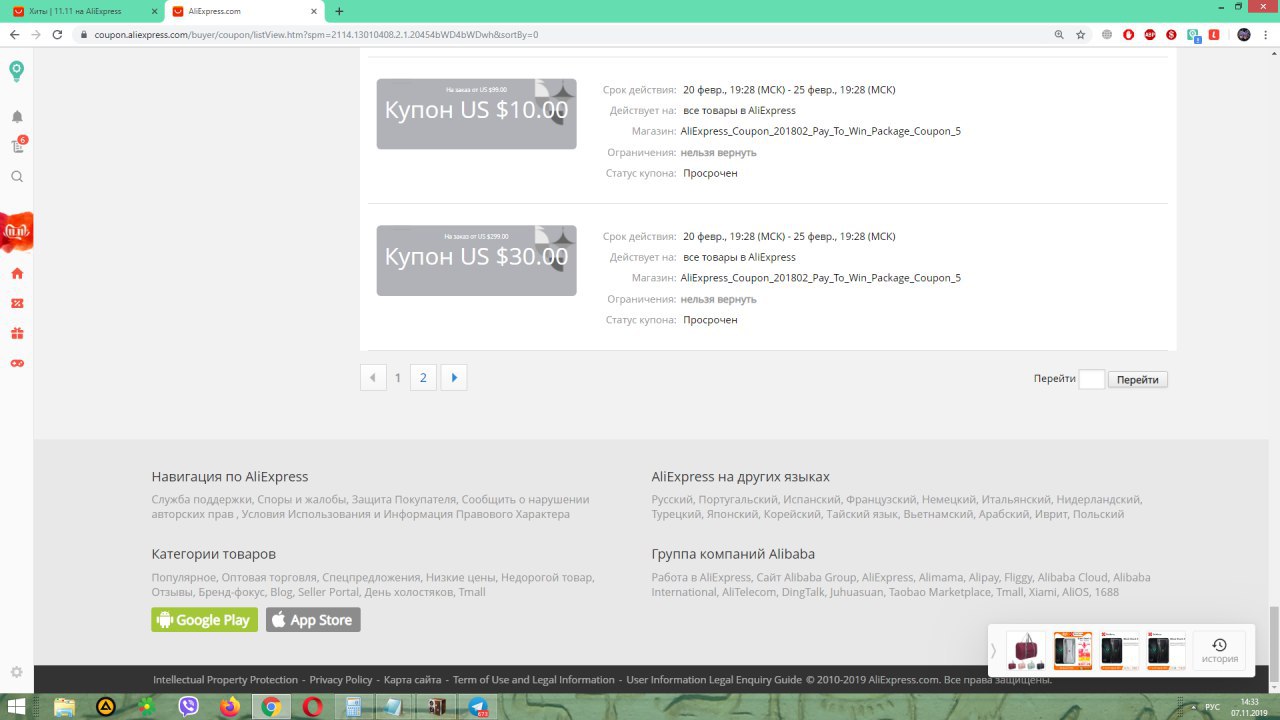The image size is (1280, 720).
Task: Open a new browser tab
Action: pos(339,11)
